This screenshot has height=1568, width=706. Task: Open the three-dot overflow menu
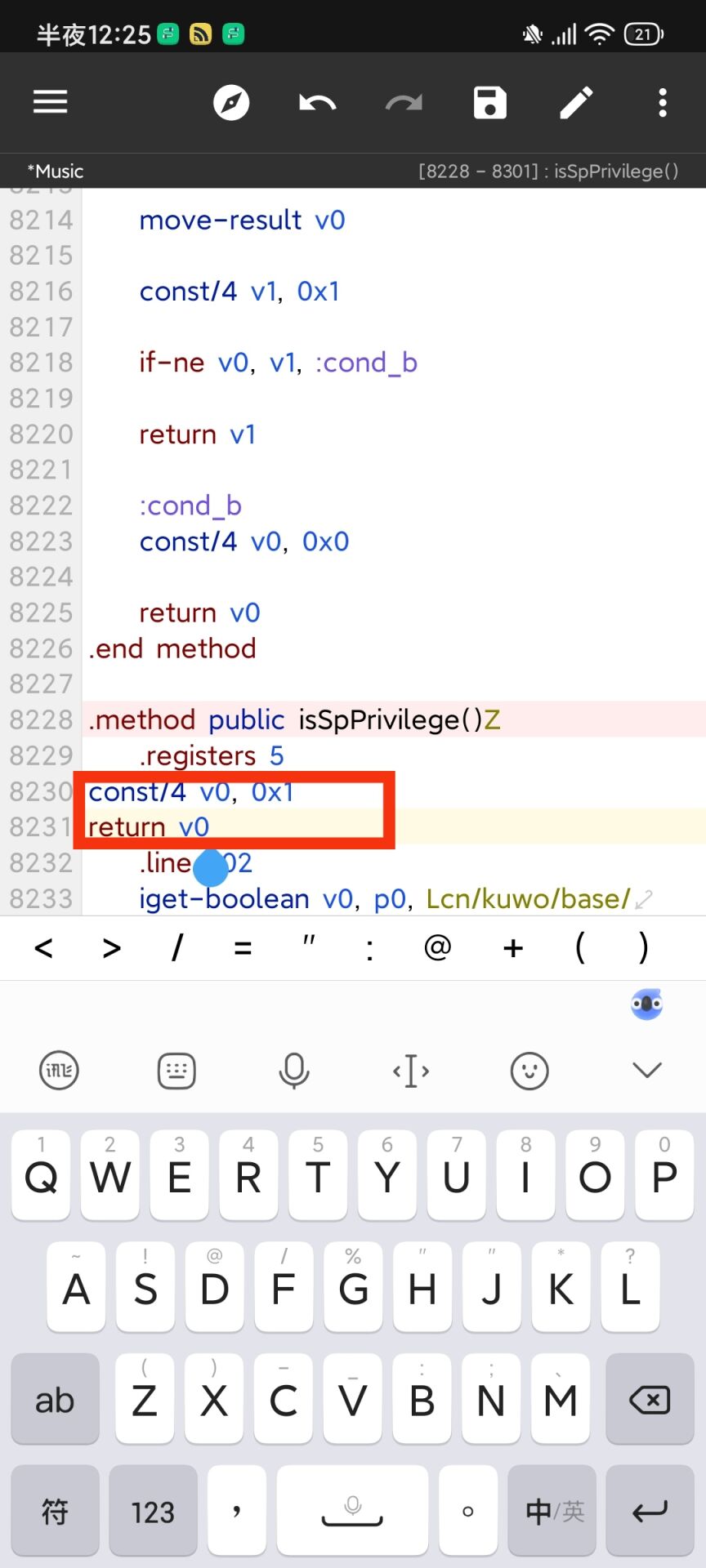point(663,103)
